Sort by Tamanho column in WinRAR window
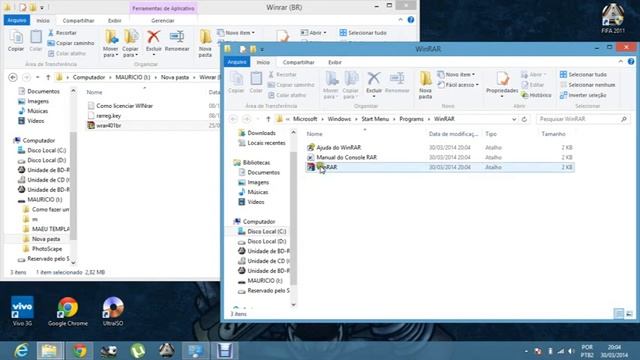The image size is (640, 360). click(553, 134)
